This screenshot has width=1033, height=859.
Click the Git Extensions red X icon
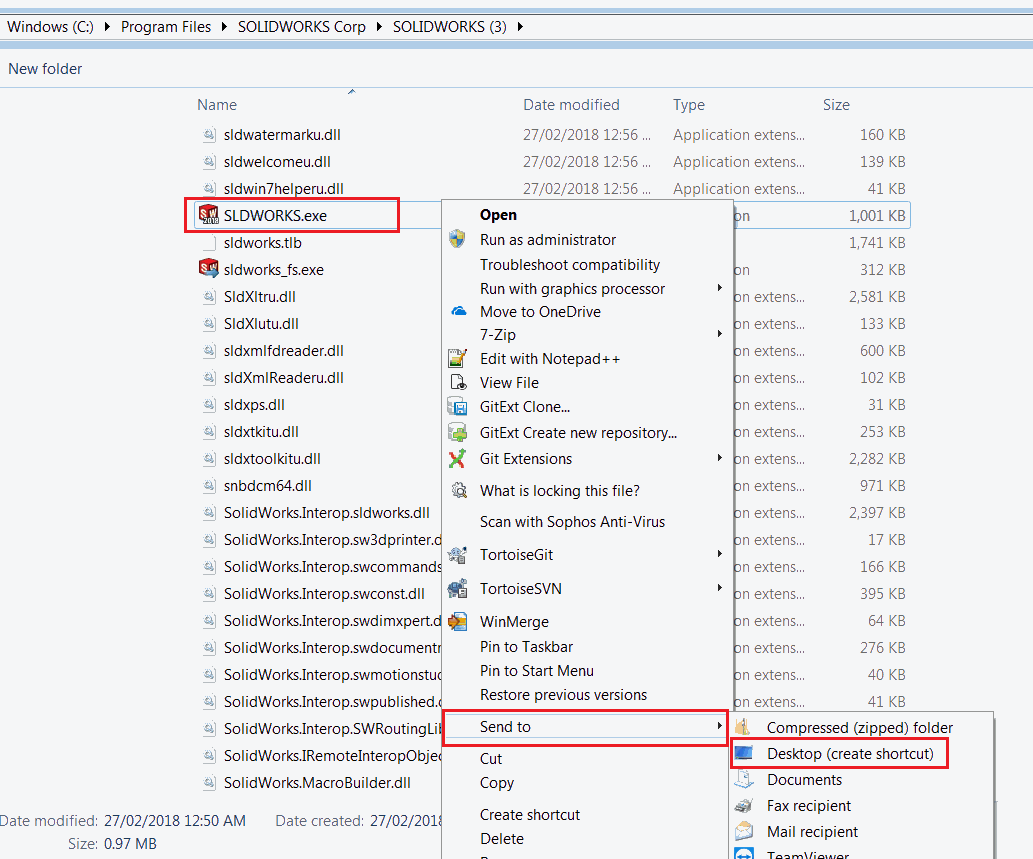click(x=457, y=458)
